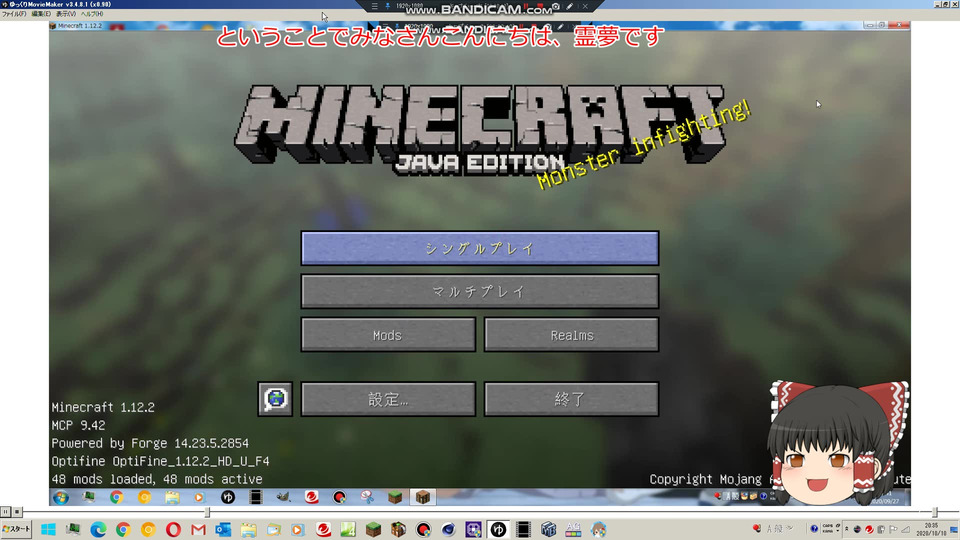Open Trend Micro icon in bottom taskbar
Viewport: 960px width, 540px height.
tap(323, 530)
